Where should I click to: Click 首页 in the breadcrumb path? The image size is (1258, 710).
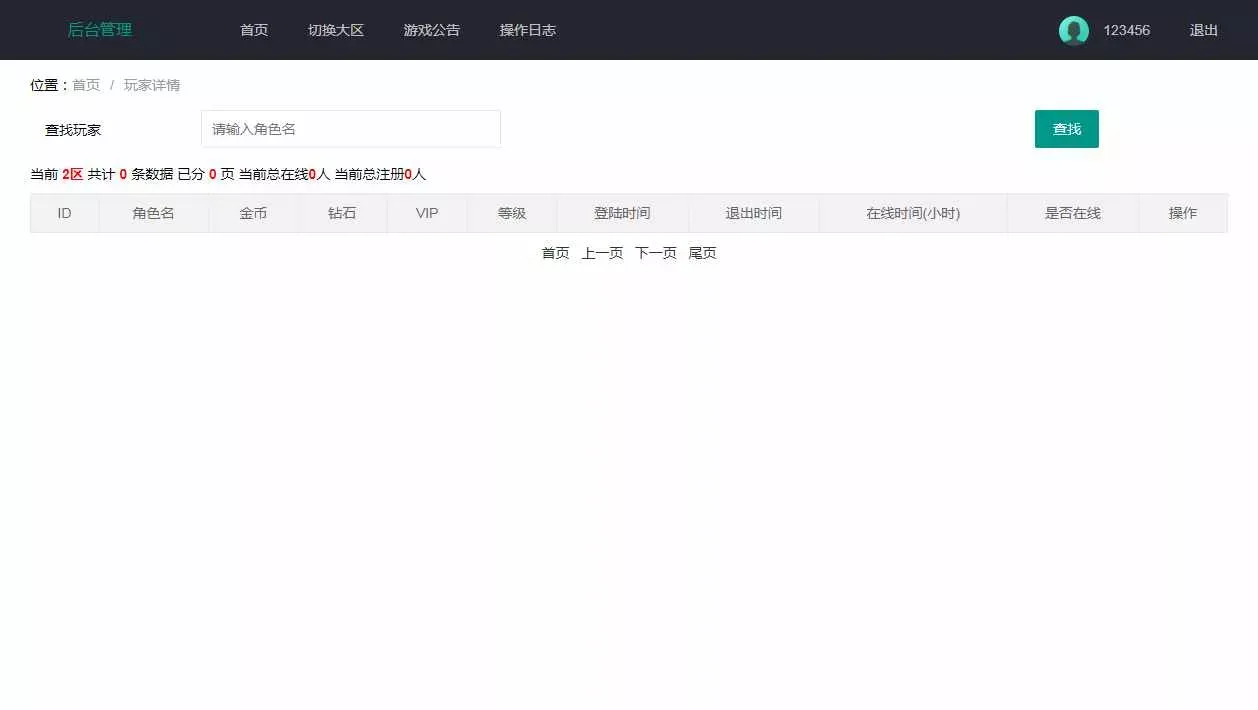[x=86, y=85]
